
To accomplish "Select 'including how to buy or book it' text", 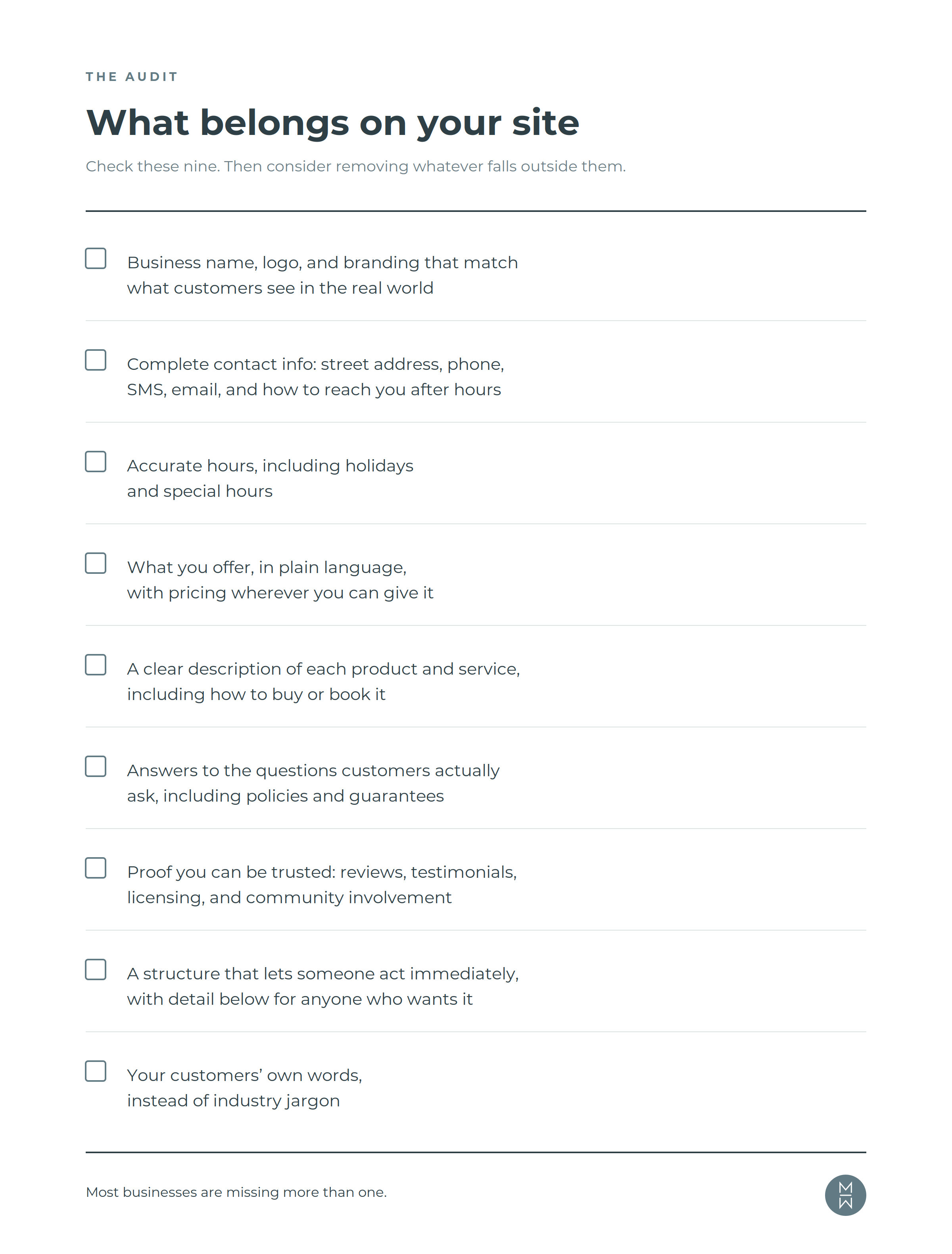I will pos(256,694).
